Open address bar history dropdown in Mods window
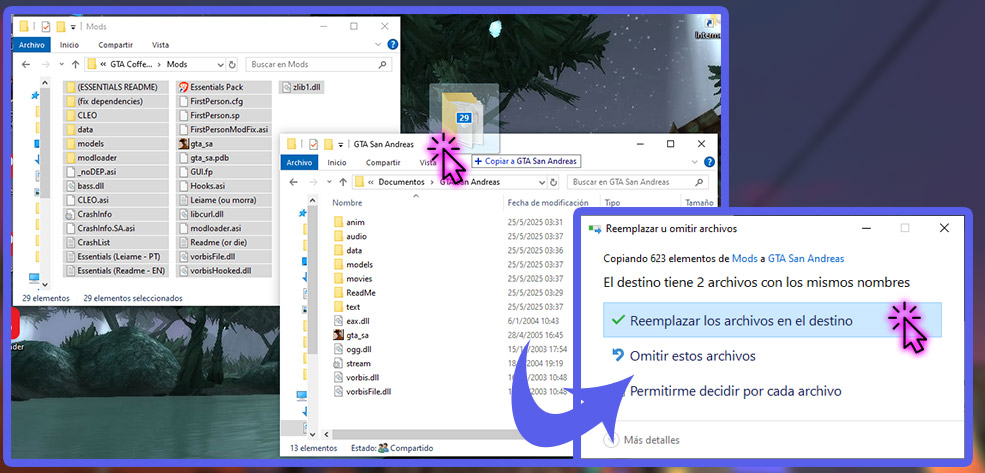This screenshot has width=985, height=473. [220, 64]
